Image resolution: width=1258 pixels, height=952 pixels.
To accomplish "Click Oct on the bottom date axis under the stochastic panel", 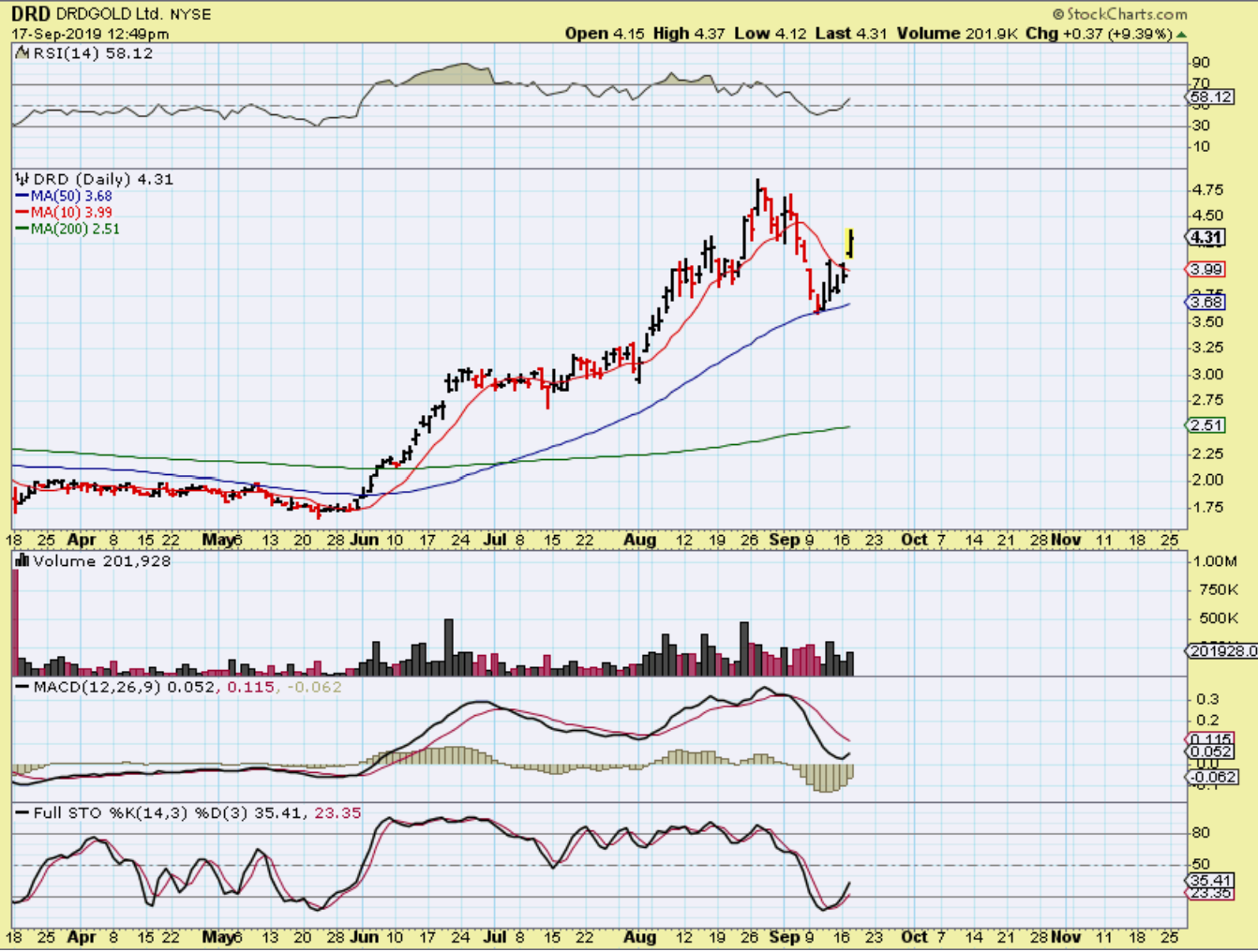I will point(914,937).
